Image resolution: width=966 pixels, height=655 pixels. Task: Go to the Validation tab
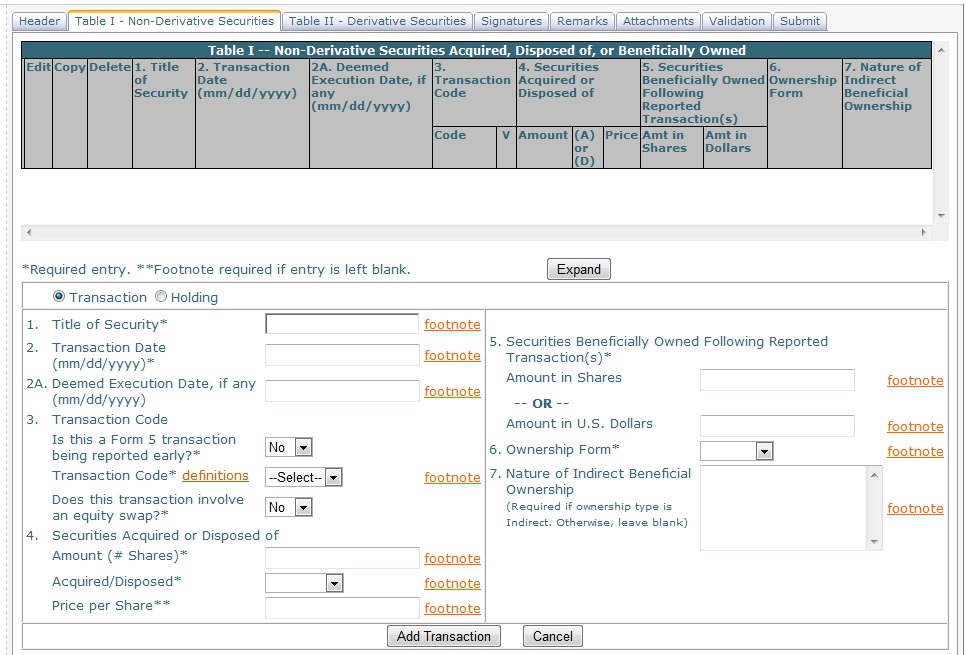tap(736, 21)
